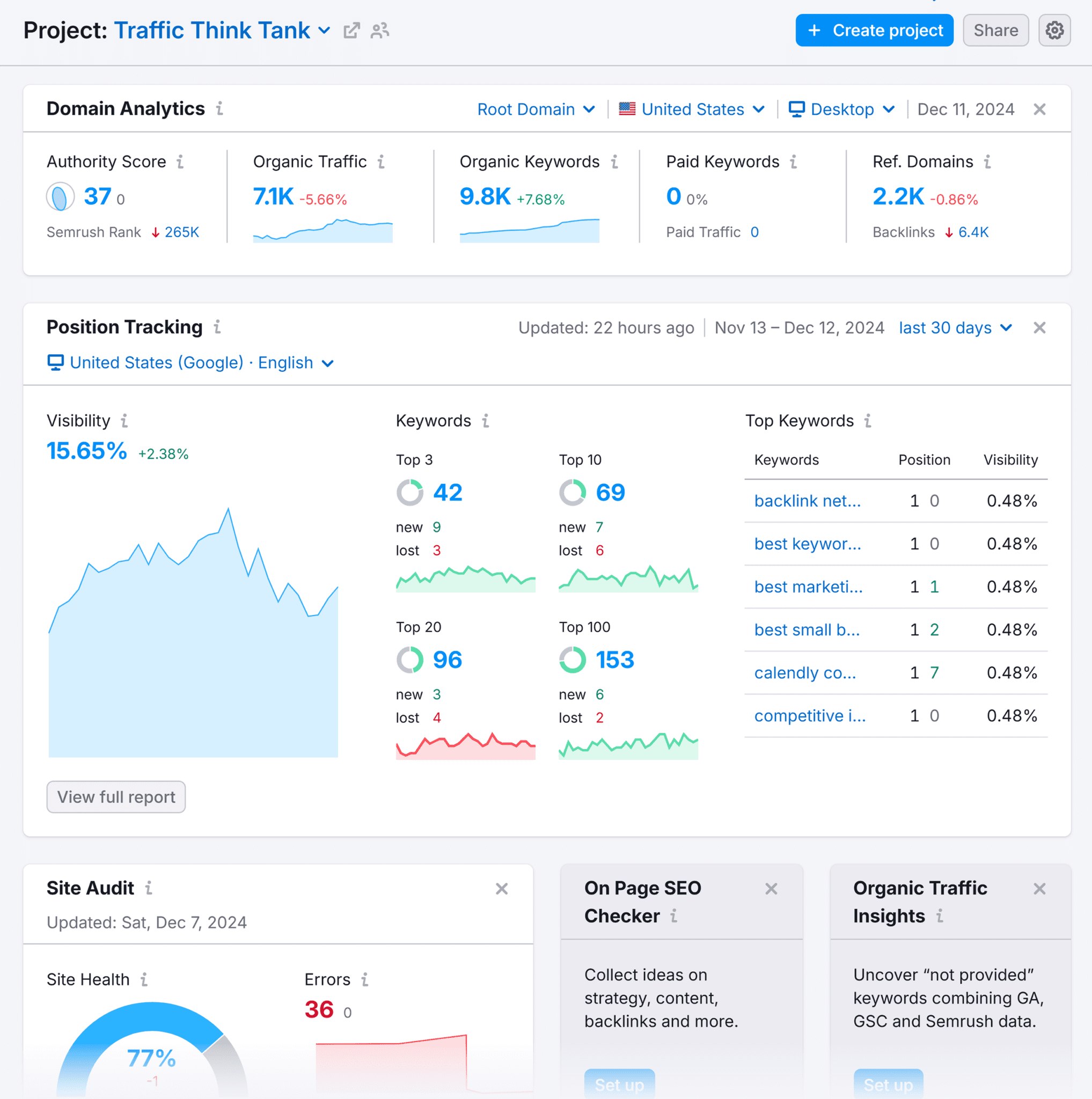This screenshot has width=1092, height=1099.
Task: Click info icon next to Authority Score
Action: [180, 162]
